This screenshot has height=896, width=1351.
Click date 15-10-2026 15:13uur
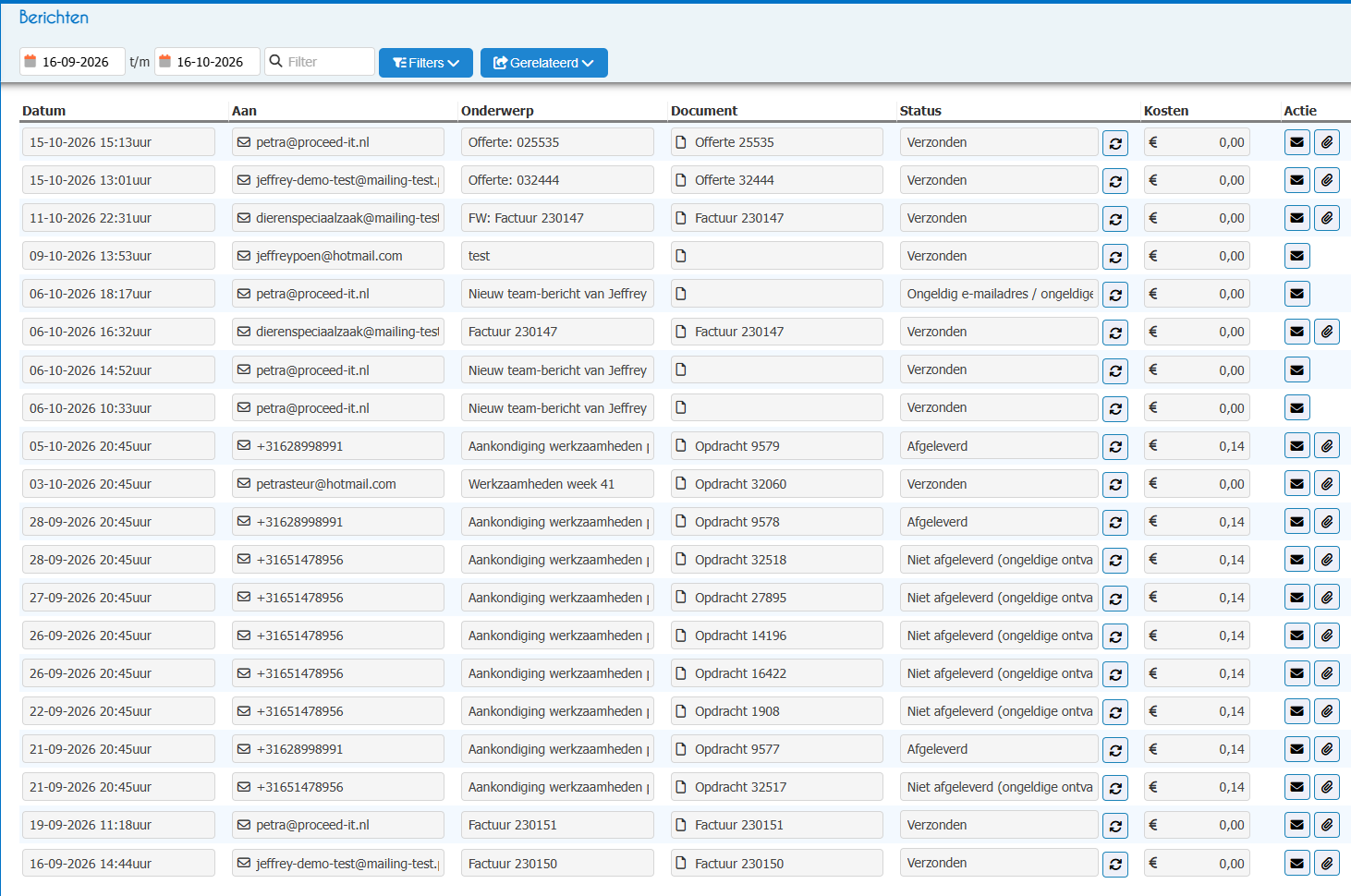point(118,142)
